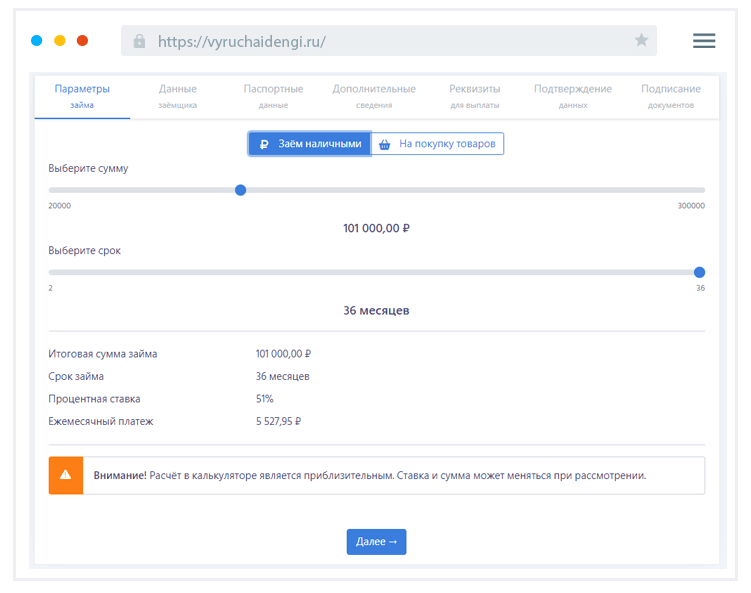Click the yellow window dot
Viewport: 751px width, 593px height.
(x=60, y=41)
